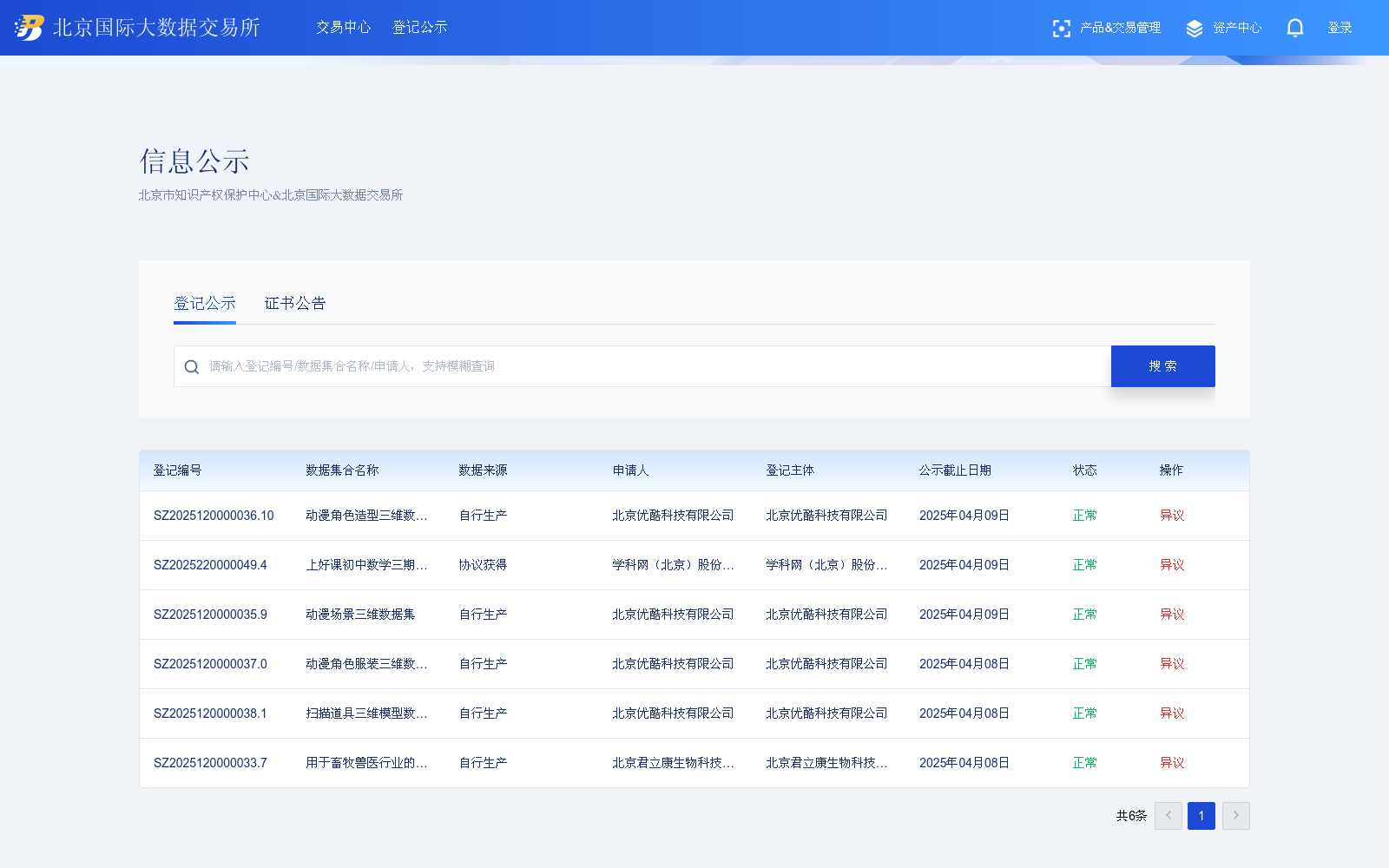1389x868 pixels.
Task: Click the 产品&交易管理 scan icon
Action: 1061,29
